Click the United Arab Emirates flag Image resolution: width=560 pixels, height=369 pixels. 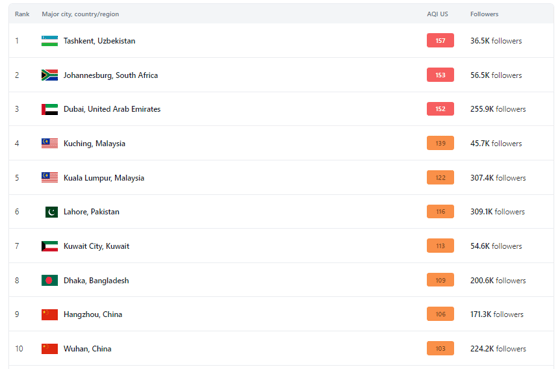pyautogui.click(x=50, y=109)
